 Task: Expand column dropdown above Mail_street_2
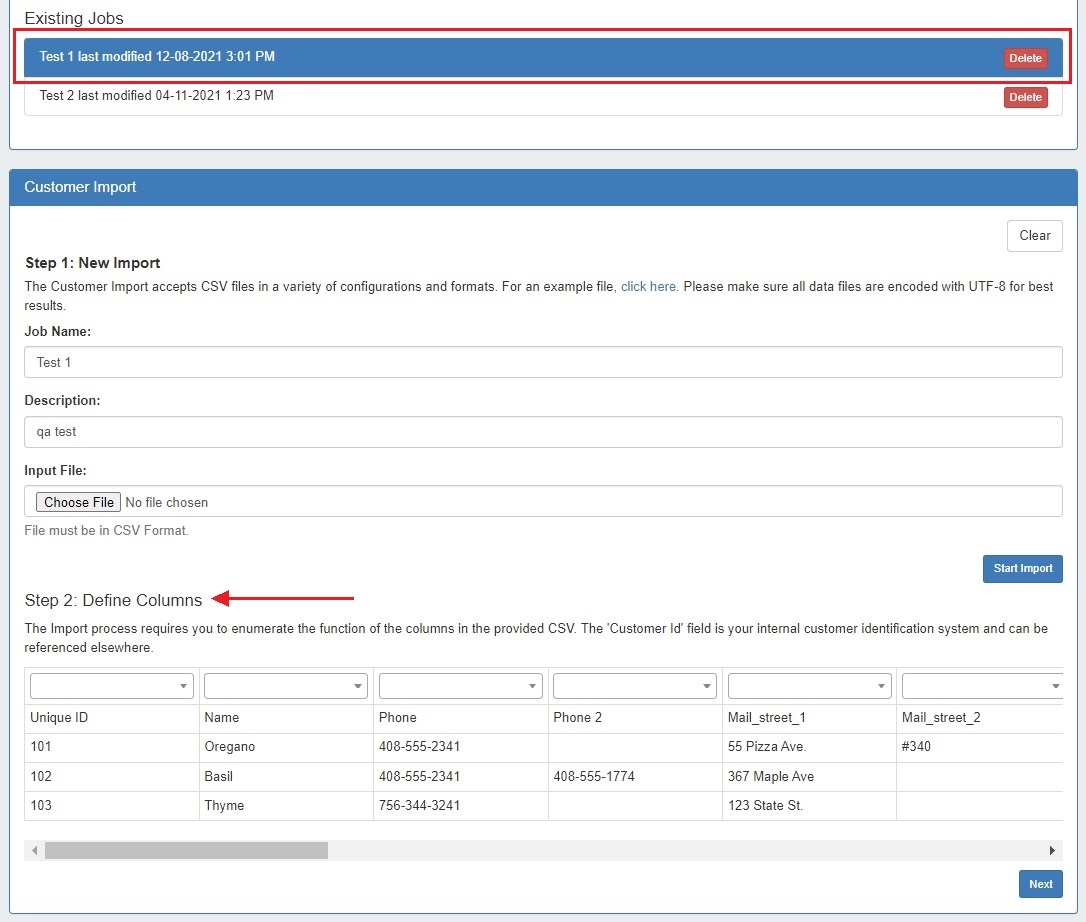pos(981,686)
